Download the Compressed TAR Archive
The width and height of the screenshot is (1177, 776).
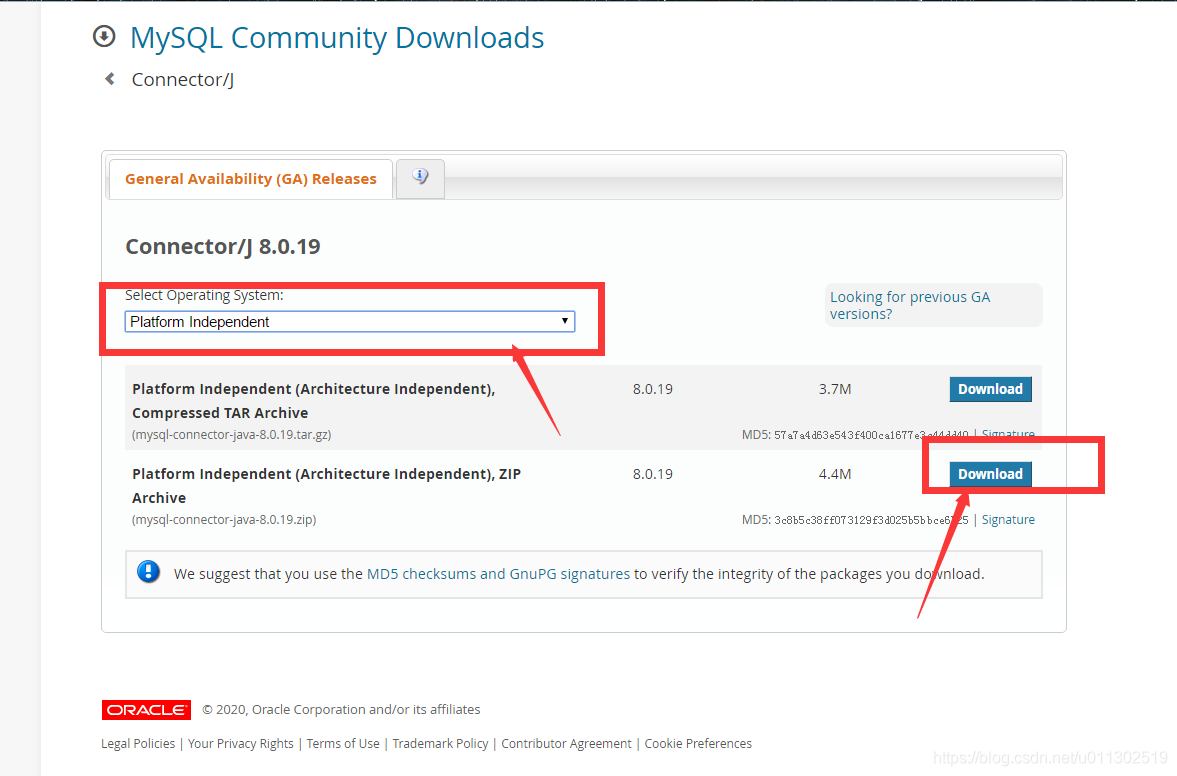click(990, 389)
